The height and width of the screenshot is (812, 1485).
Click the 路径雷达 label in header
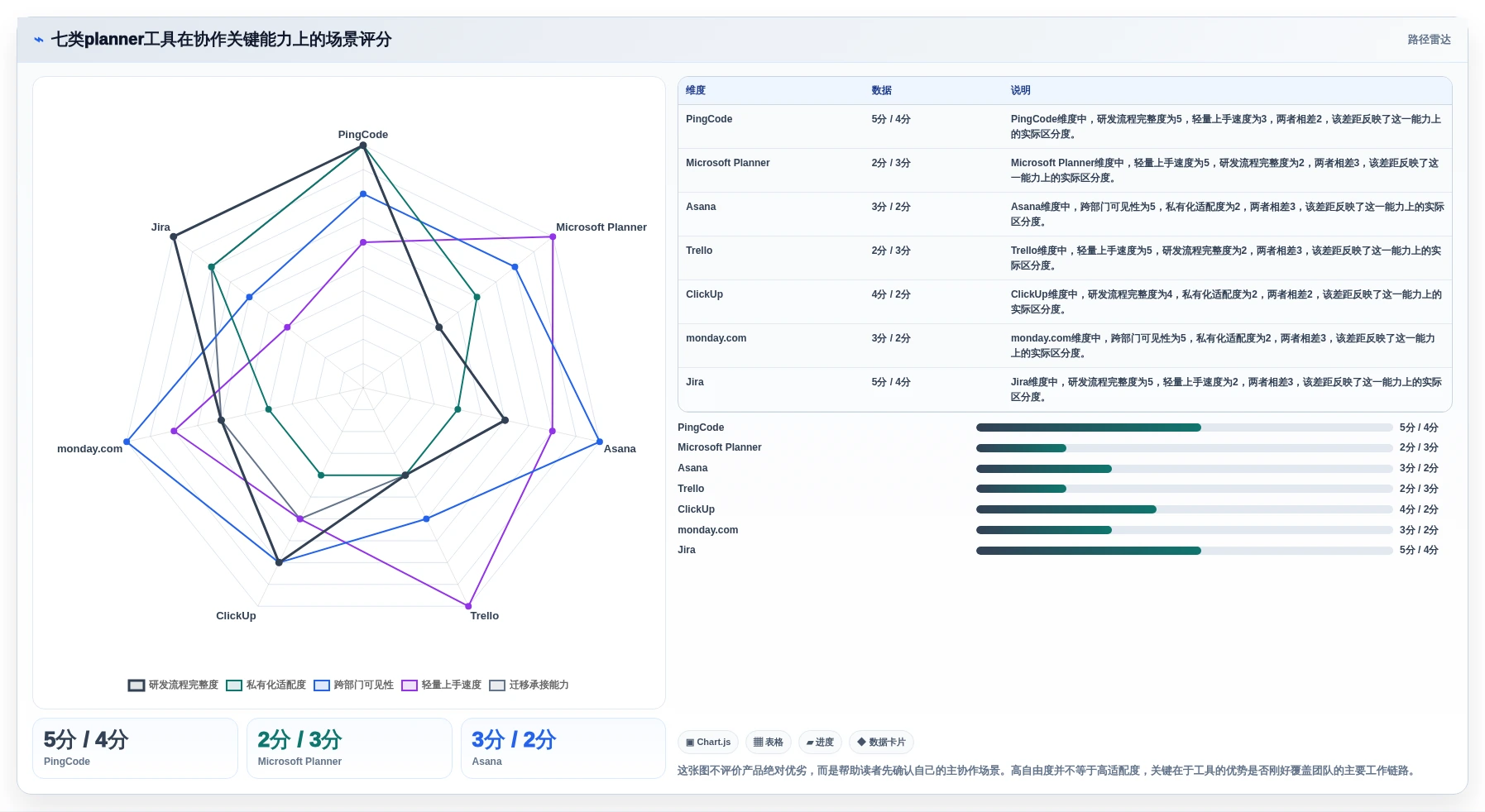click(1429, 40)
